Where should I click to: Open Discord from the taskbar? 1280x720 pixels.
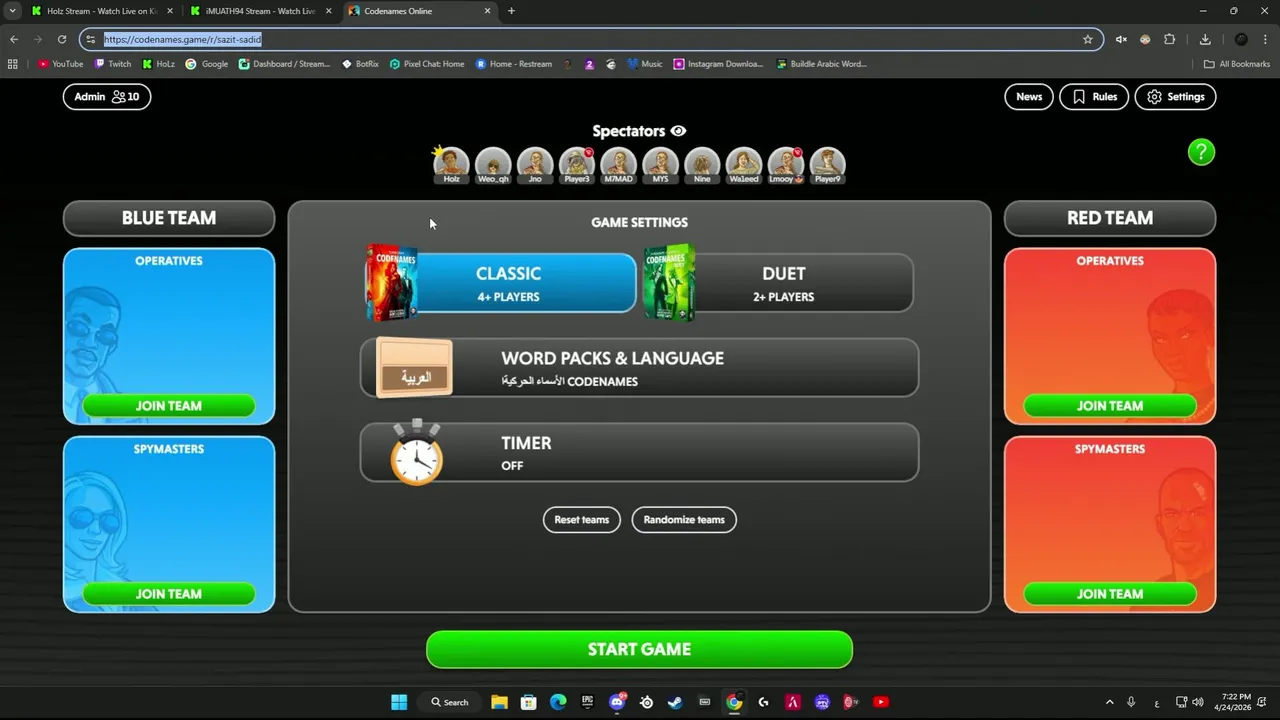(x=617, y=702)
